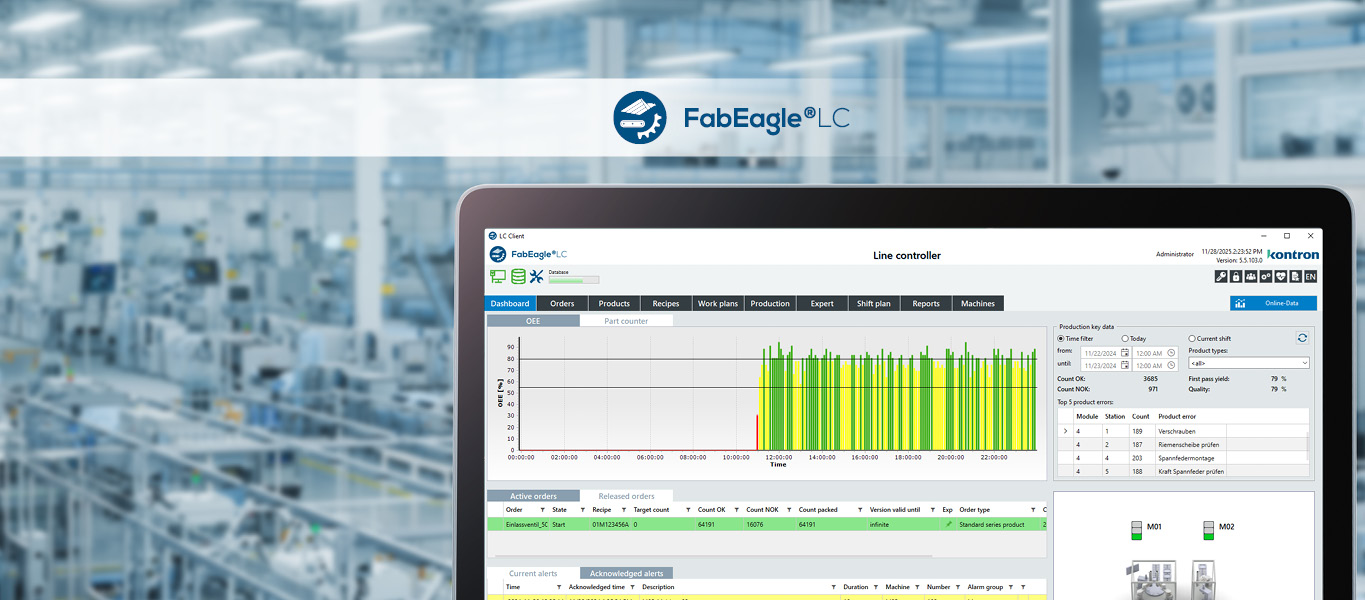
Task: Select the Time filter radio button
Action: pyautogui.click(x=1062, y=339)
